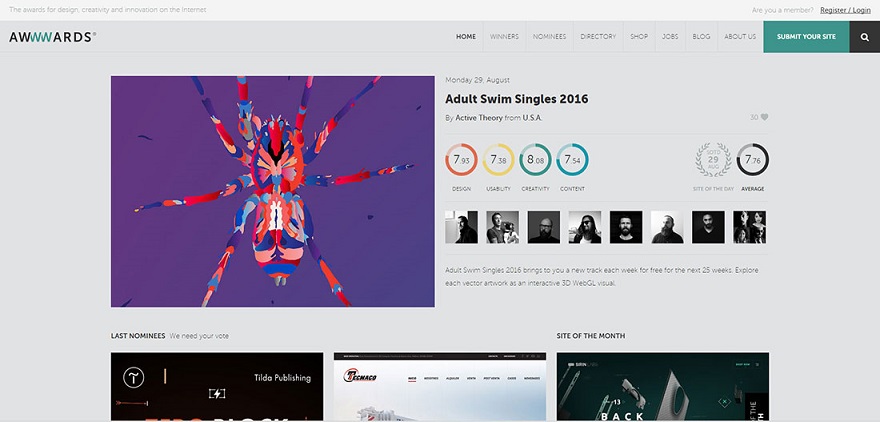
Task: Open the first jury member photo
Action: coord(461,227)
